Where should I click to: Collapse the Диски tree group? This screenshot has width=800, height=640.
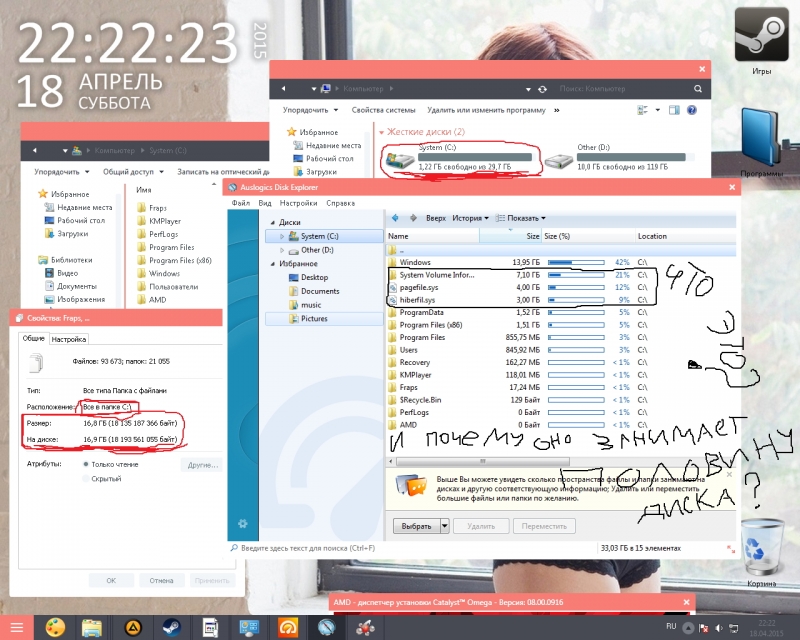click(x=272, y=223)
